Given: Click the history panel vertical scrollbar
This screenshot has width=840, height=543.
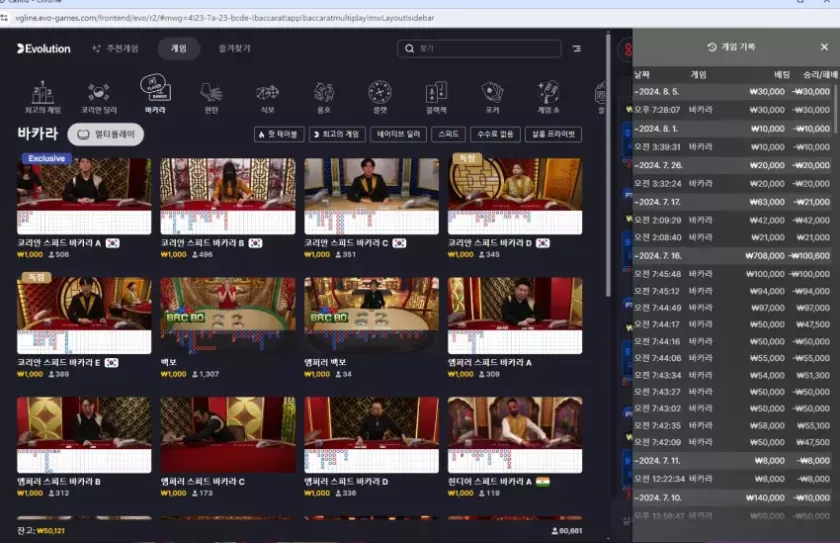Looking at the screenshot, I should coord(836,110).
